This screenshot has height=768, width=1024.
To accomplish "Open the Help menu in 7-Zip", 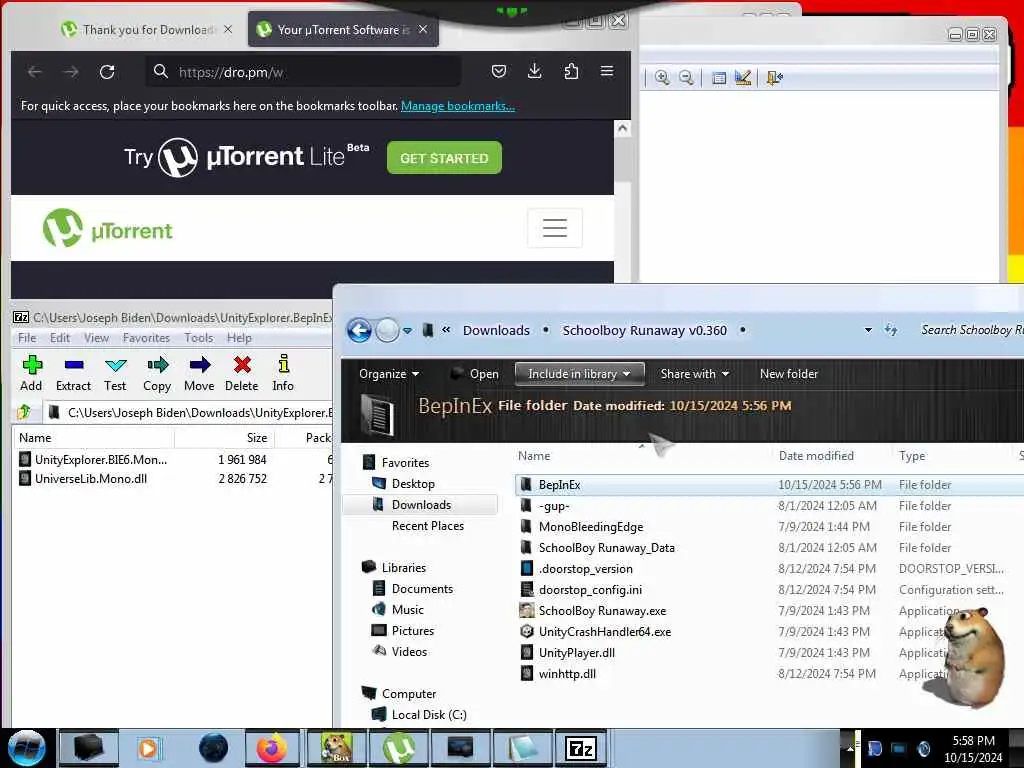I will (239, 338).
